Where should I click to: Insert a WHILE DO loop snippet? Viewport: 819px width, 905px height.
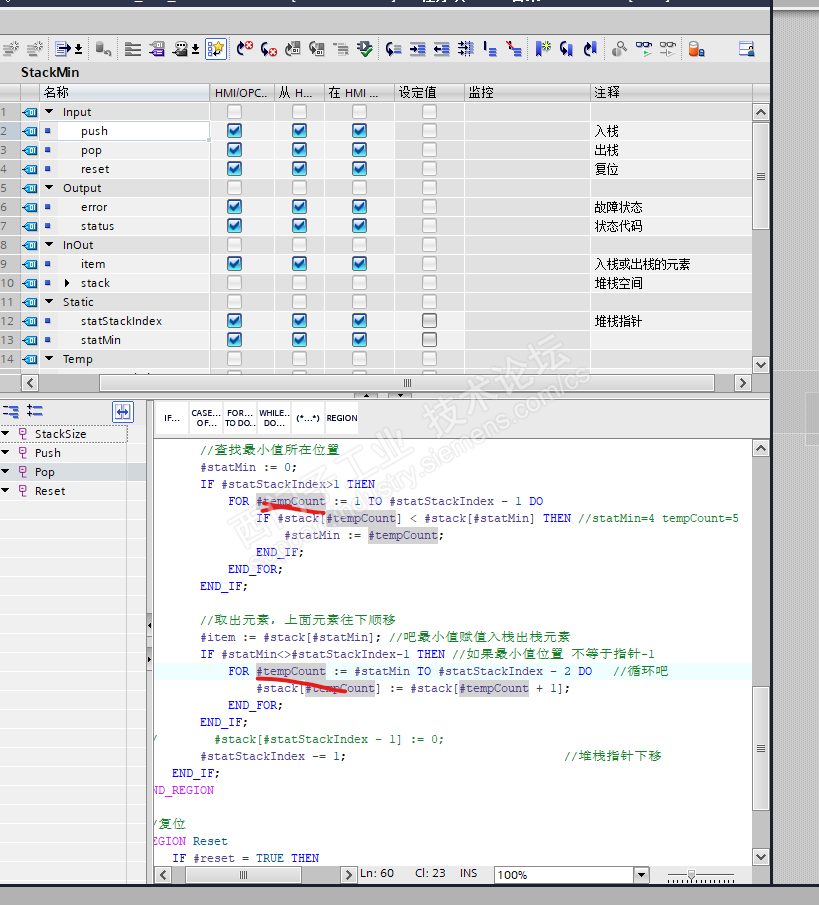(x=273, y=418)
